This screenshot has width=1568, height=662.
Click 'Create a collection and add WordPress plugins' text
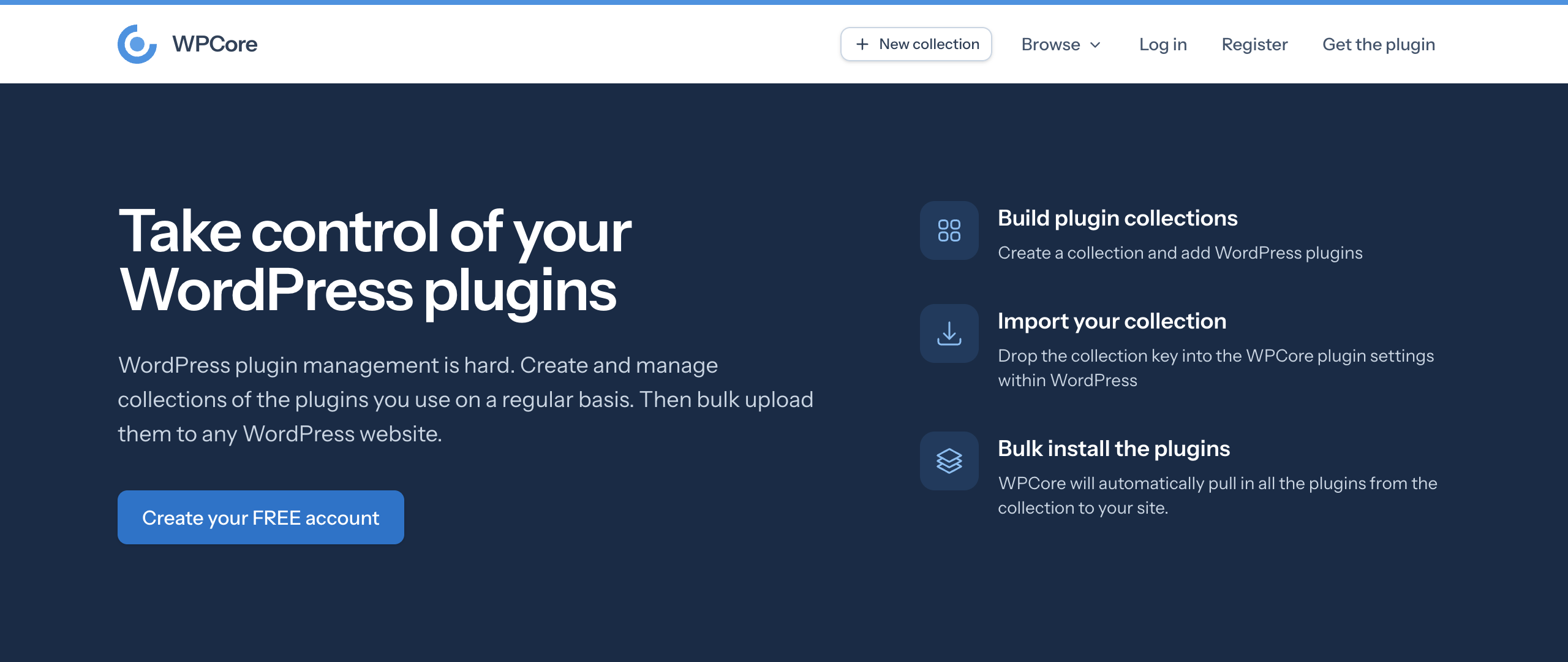click(1180, 253)
